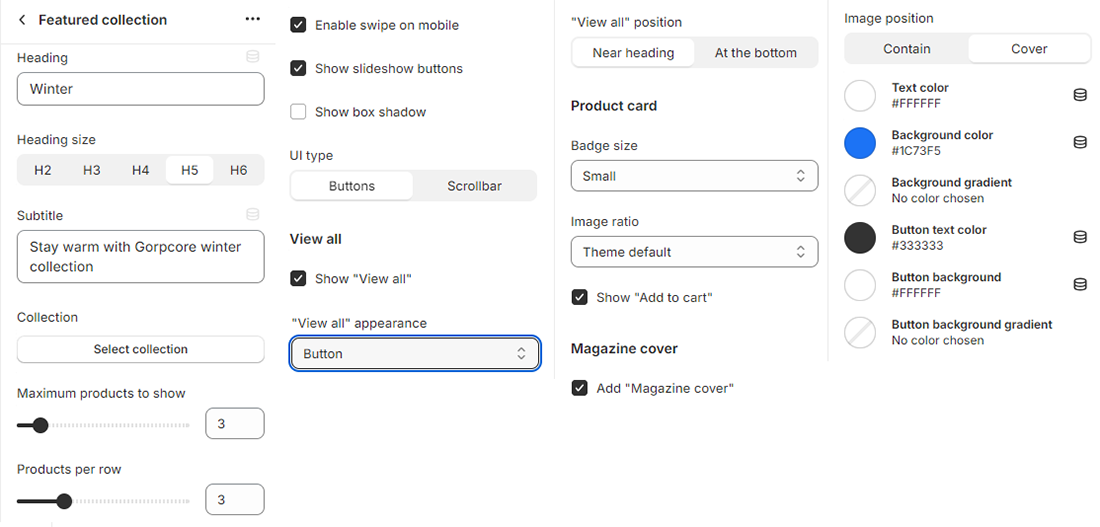Click the database icon beside Button background
The image size is (1100, 527).
tap(1080, 285)
